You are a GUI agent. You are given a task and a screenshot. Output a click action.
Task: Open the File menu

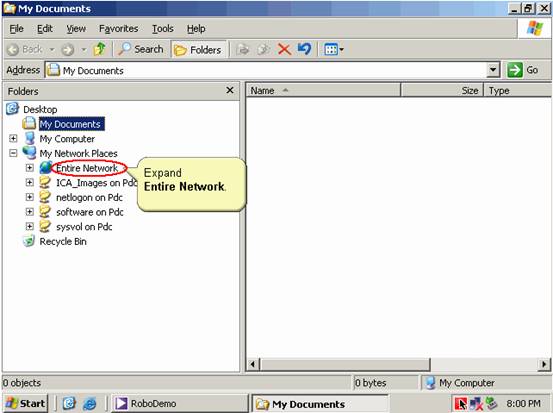click(x=17, y=29)
